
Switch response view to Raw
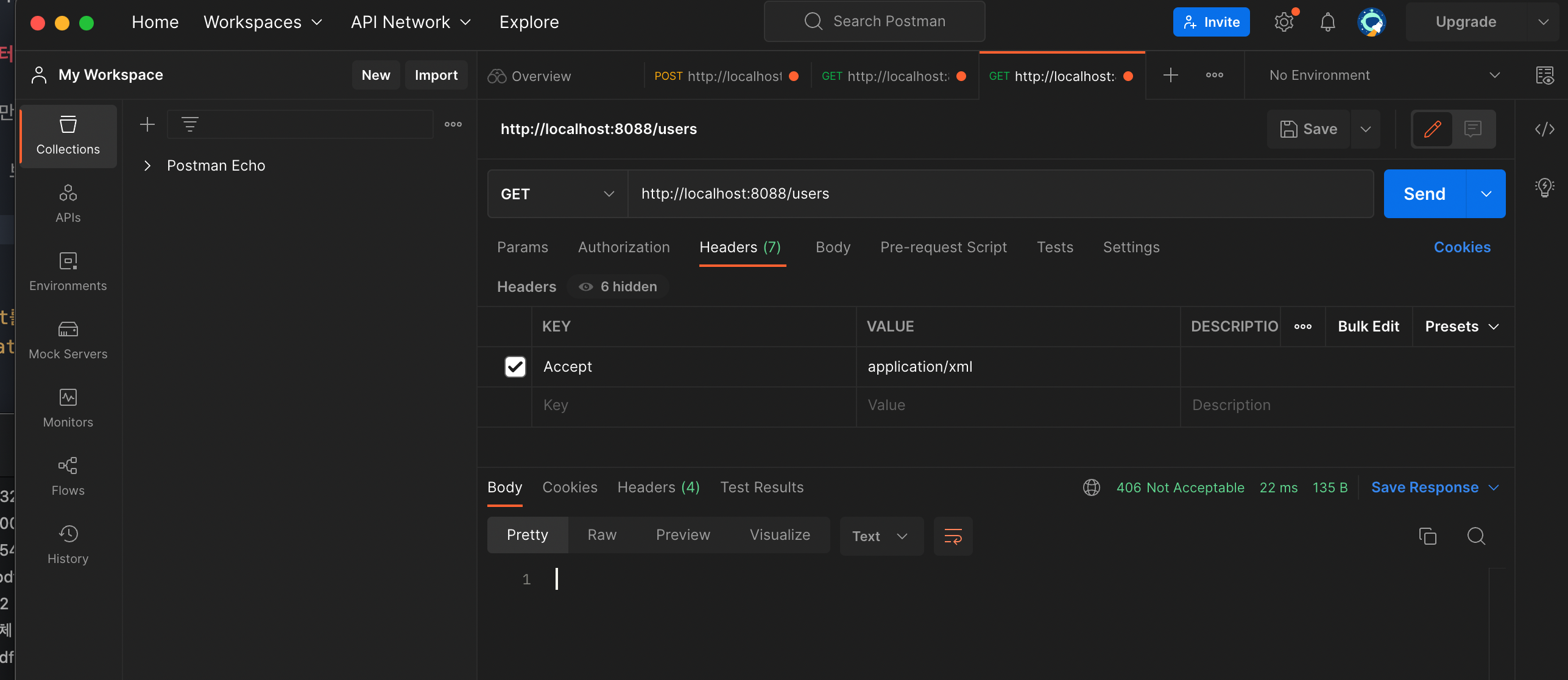(x=602, y=535)
